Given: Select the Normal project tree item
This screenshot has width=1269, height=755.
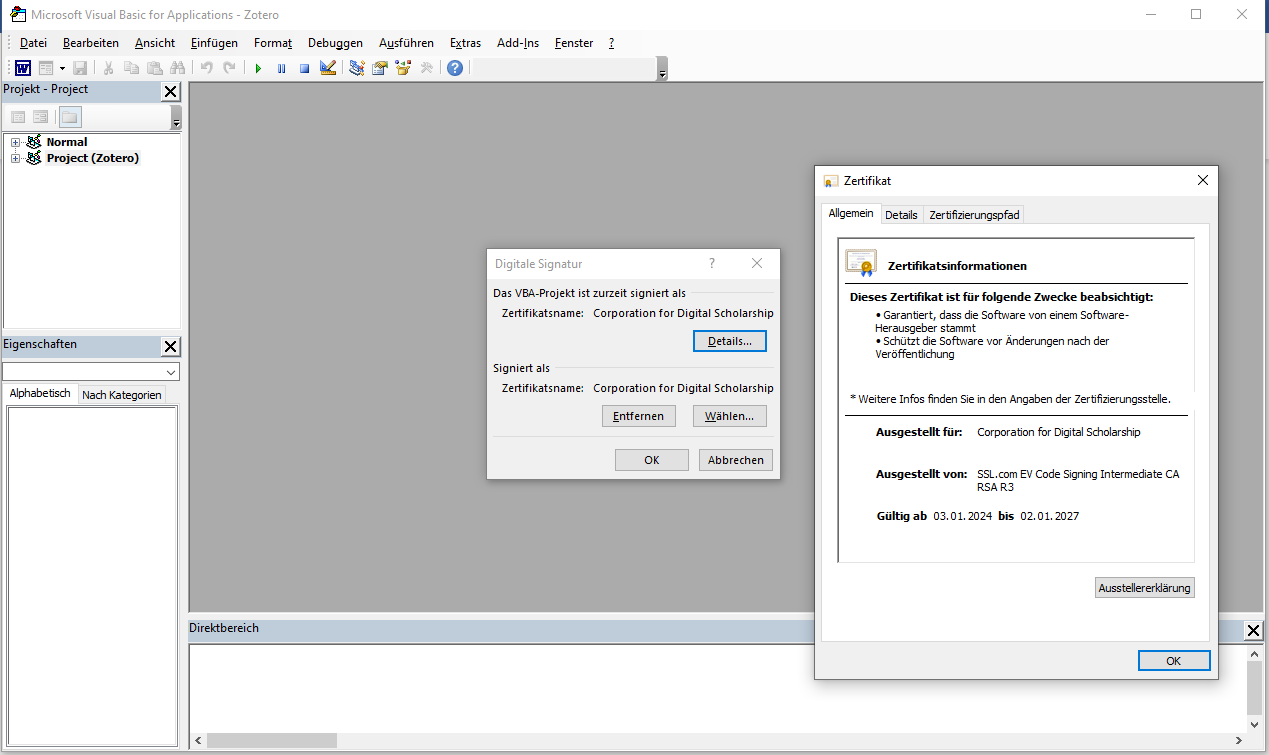Looking at the screenshot, I should [x=67, y=142].
